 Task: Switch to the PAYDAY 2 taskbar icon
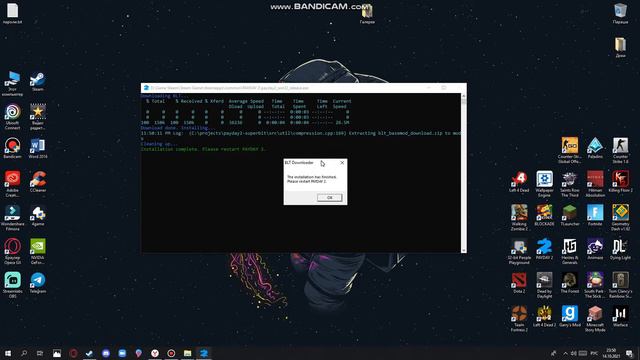[204, 353]
